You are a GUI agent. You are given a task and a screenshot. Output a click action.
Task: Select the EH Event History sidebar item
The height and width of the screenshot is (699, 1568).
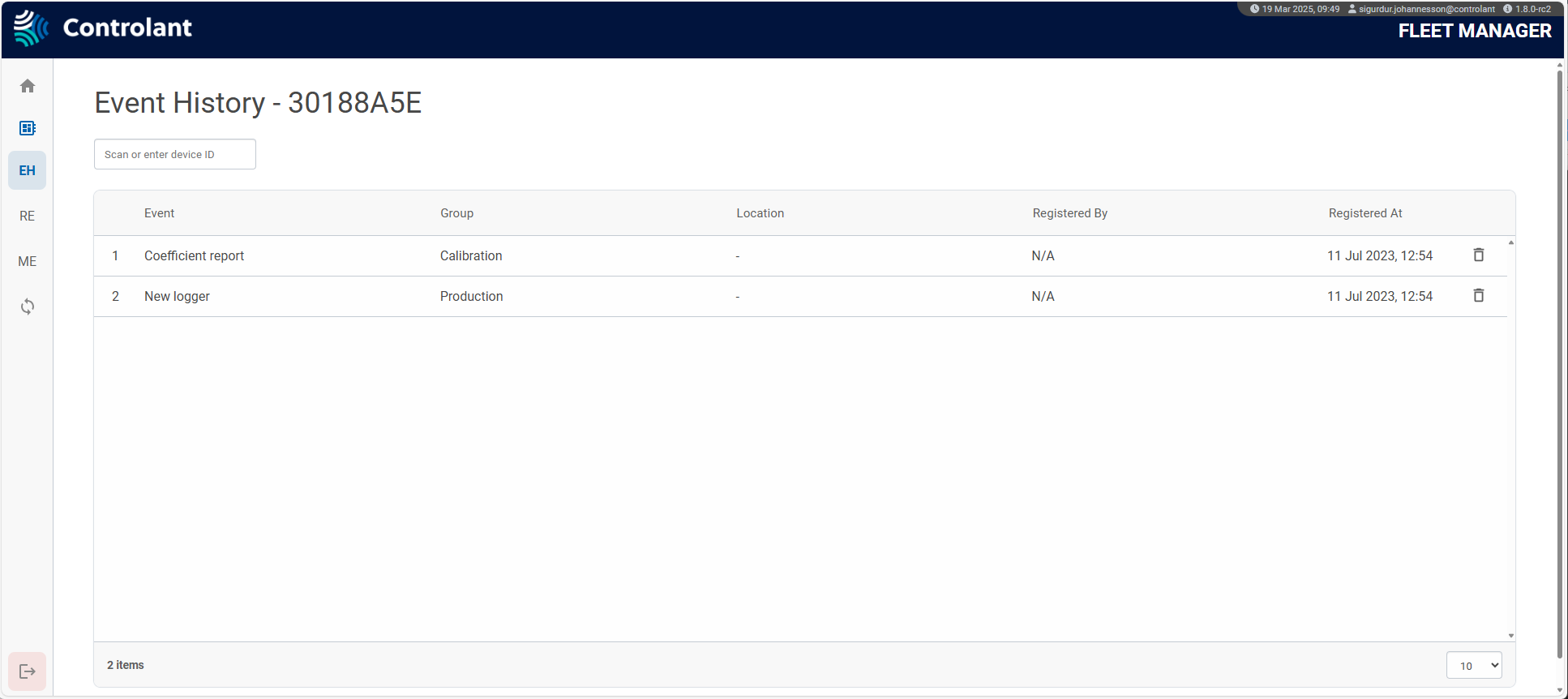click(28, 170)
